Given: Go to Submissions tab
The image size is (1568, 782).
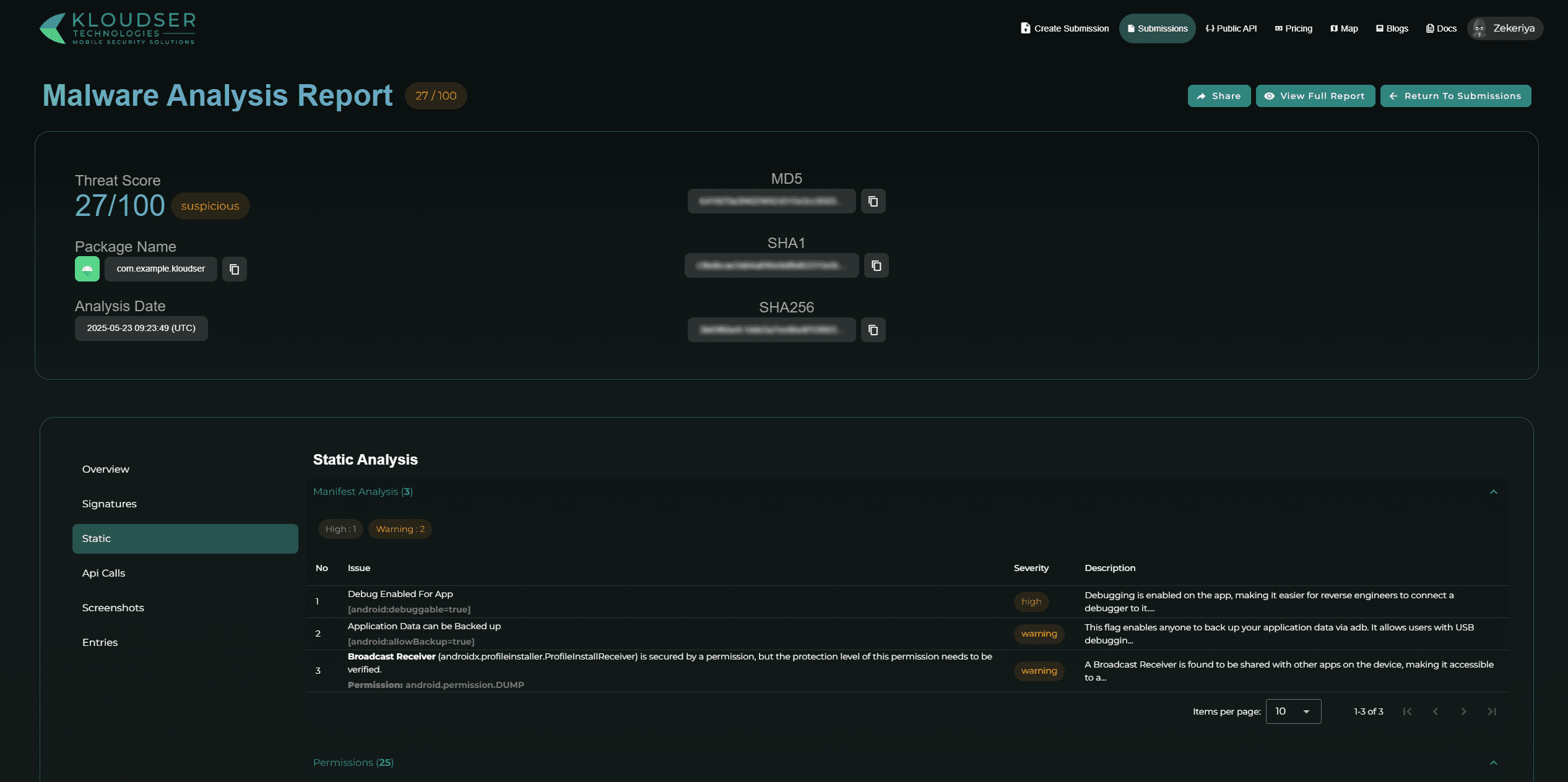Looking at the screenshot, I should point(1157,28).
